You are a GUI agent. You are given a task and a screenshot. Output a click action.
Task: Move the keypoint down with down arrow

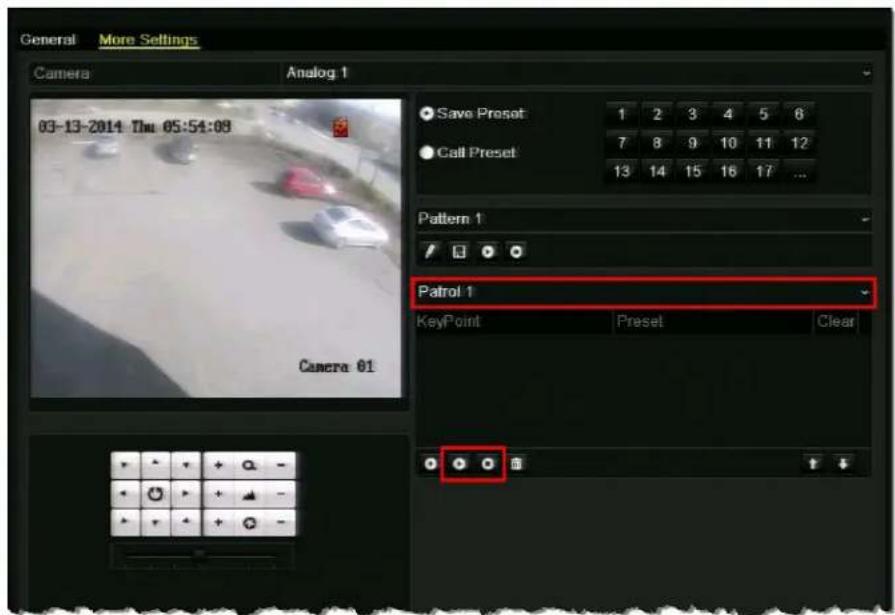tap(843, 463)
